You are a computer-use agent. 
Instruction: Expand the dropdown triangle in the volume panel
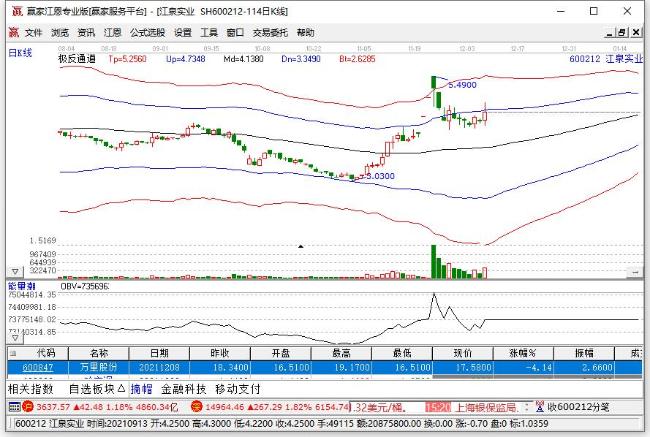pyautogui.click(x=15, y=272)
